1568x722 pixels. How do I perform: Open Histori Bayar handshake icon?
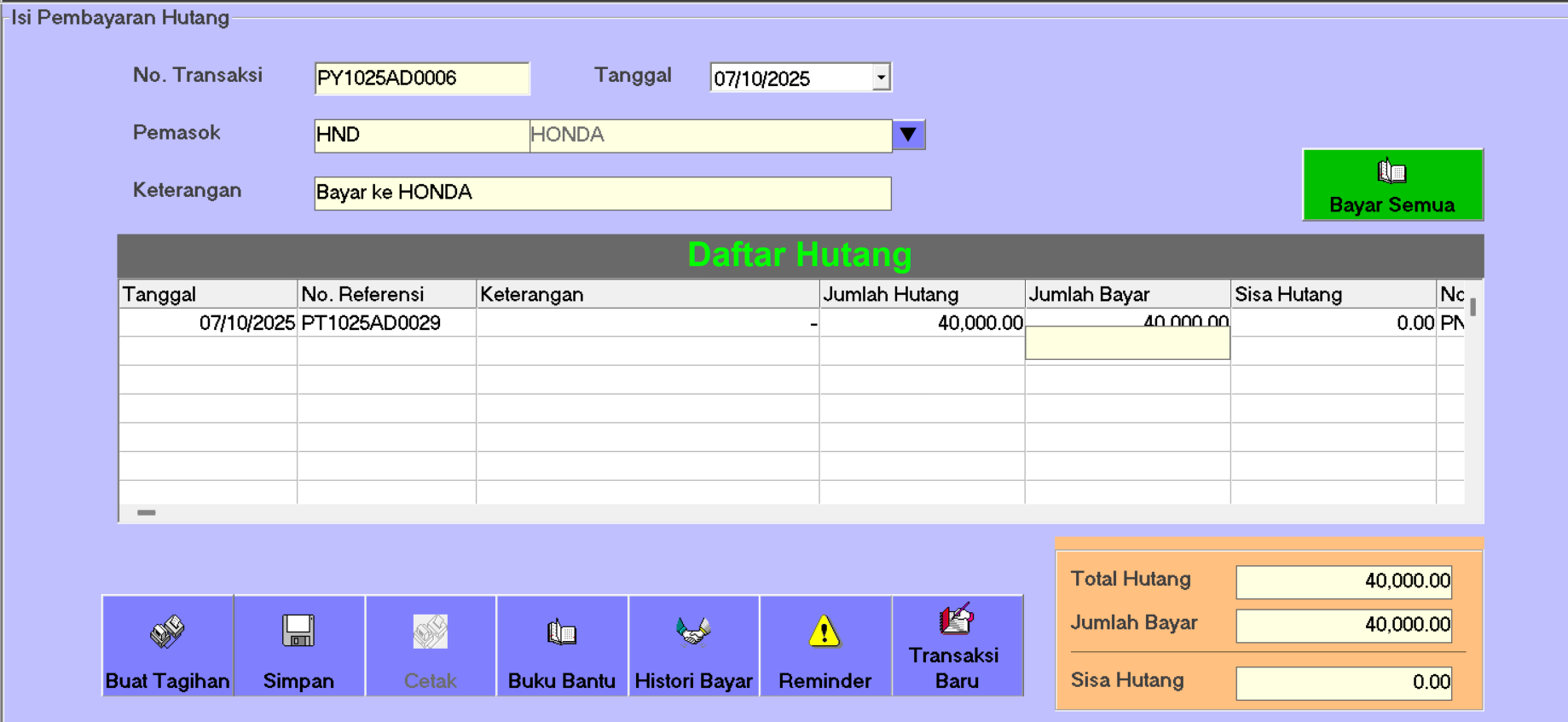click(693, 632)
